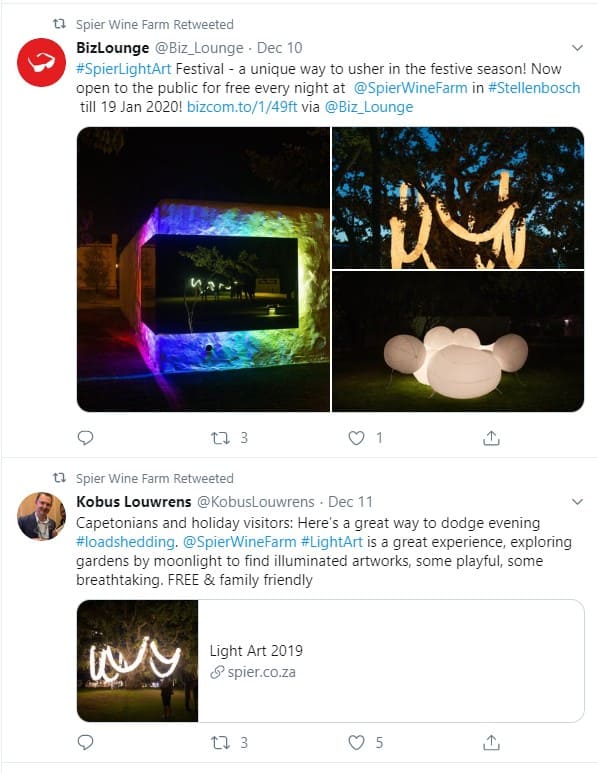Retweet the Kobus Louwrens tweet
The image size is (598, 773).
[x=220, y=742]
